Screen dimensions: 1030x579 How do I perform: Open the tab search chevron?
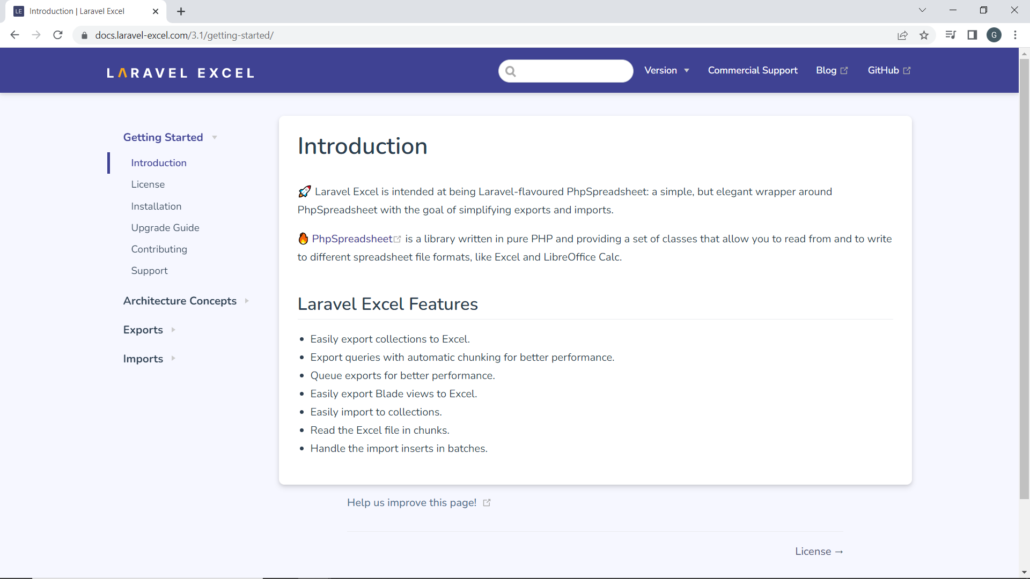coord(922,11)
